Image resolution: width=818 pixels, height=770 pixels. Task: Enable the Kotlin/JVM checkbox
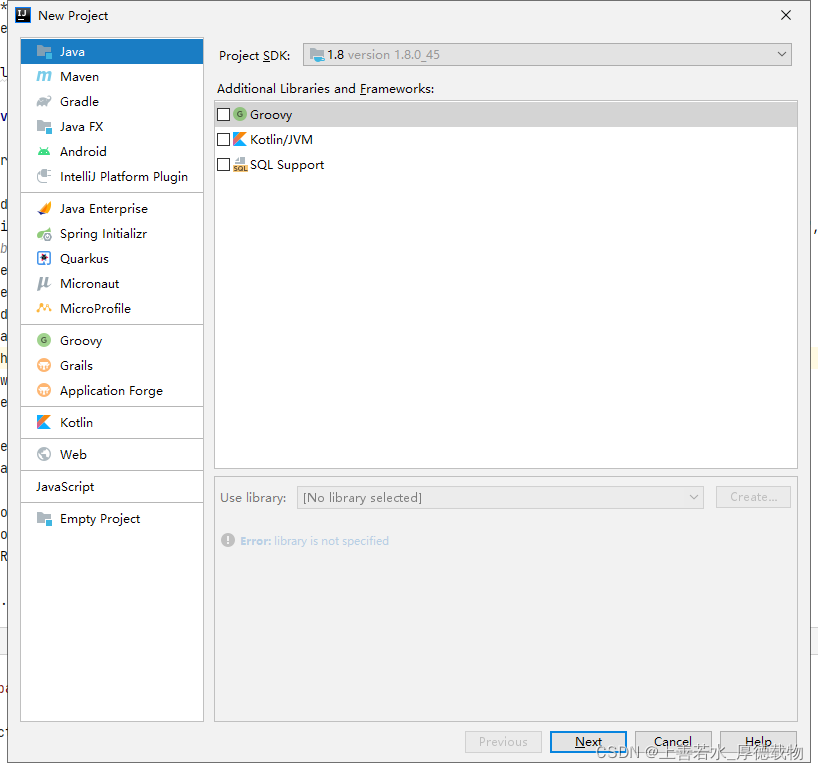click(x=223, y=139)
